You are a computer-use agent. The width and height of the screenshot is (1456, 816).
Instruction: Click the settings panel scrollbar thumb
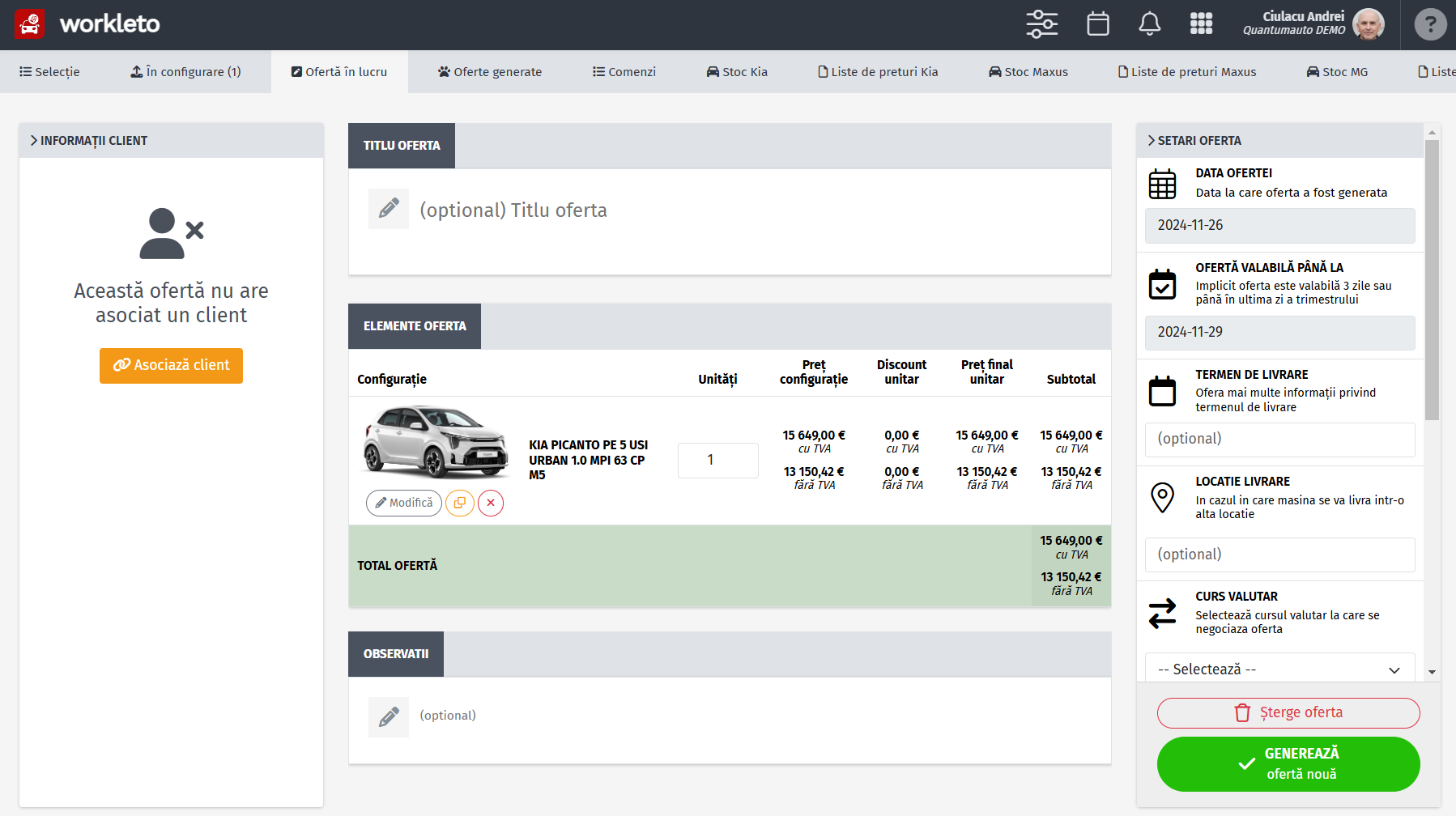click(1432, 279)
